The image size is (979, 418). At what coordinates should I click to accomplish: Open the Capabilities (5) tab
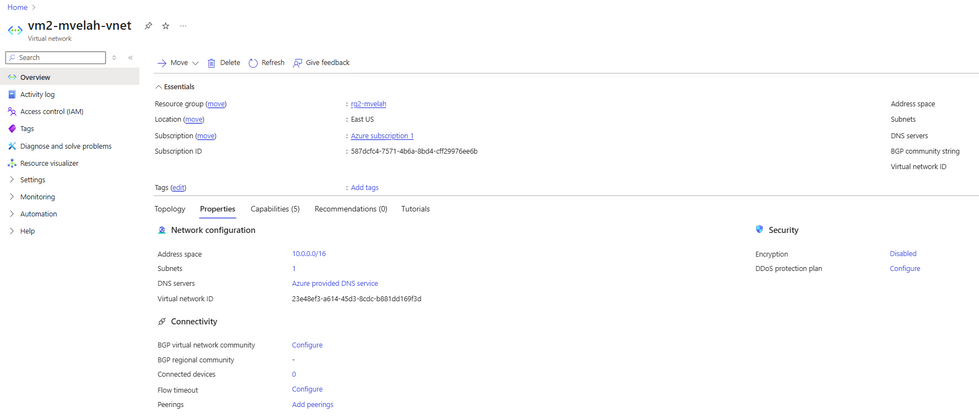pos(275,209)
